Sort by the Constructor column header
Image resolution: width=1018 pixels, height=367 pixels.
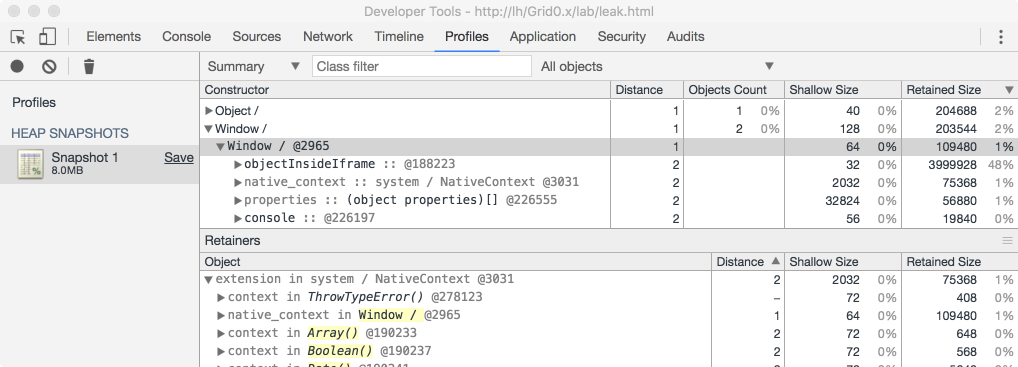pyautogui.click(x=405, y=90)
